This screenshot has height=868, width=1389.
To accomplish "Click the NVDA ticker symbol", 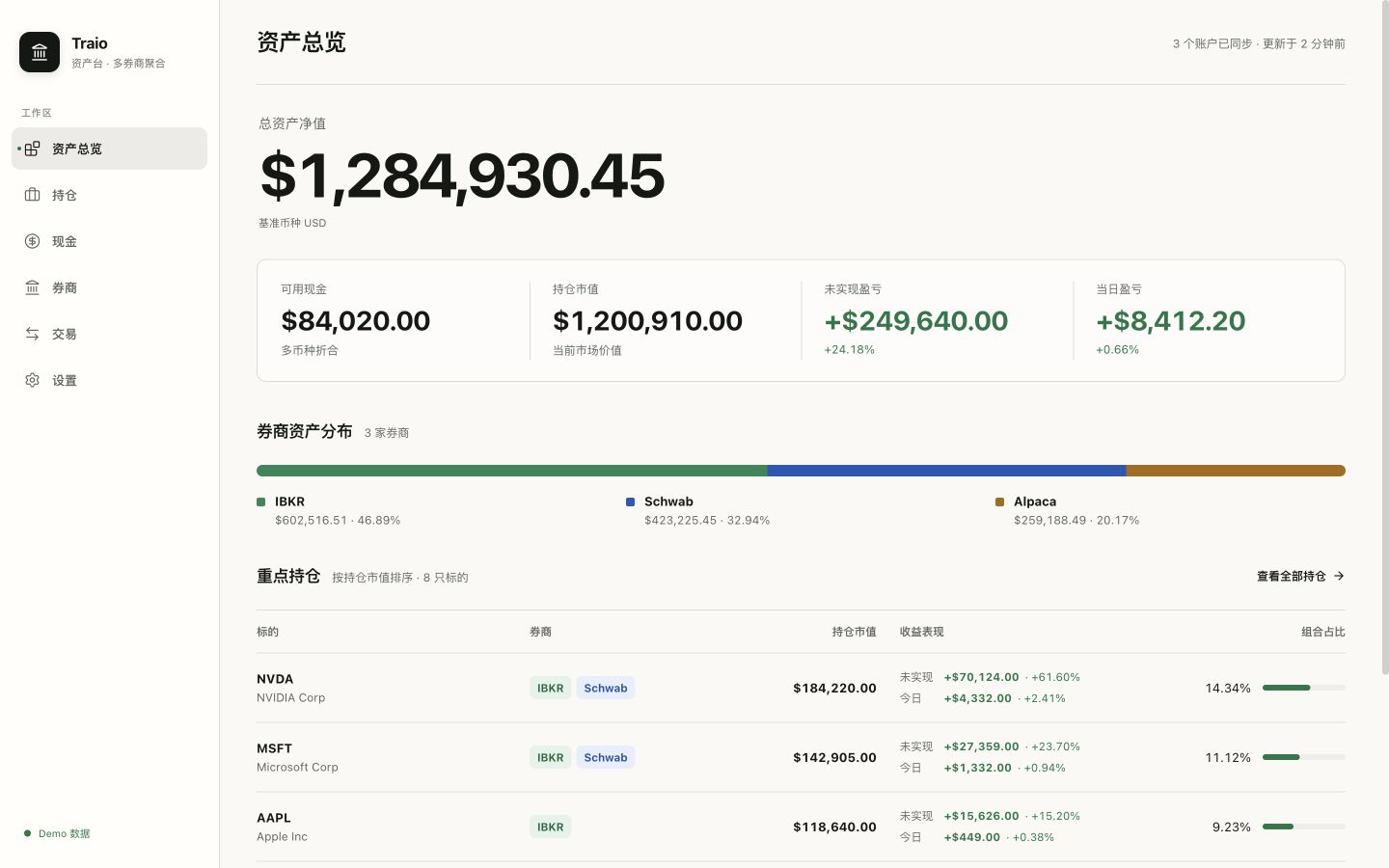I will [275, 679].
